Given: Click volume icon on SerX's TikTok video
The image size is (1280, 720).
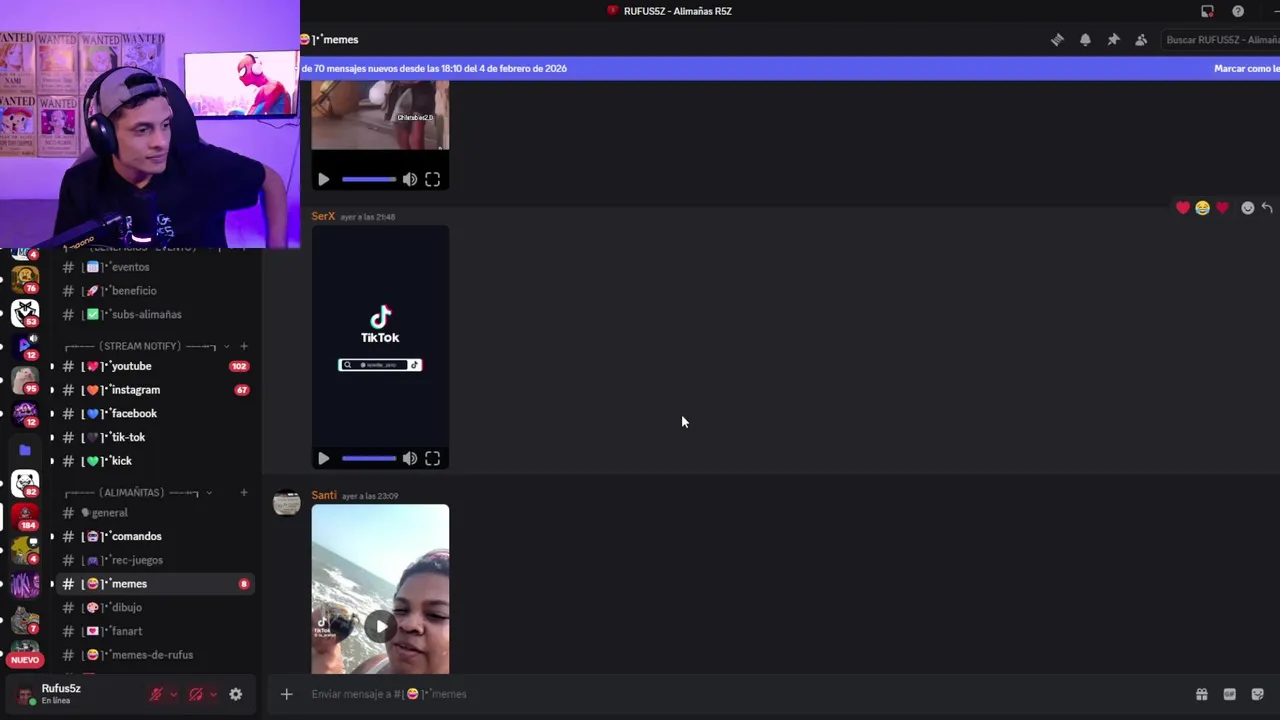Looking at the screenshot, I should (x=410, y=459).
